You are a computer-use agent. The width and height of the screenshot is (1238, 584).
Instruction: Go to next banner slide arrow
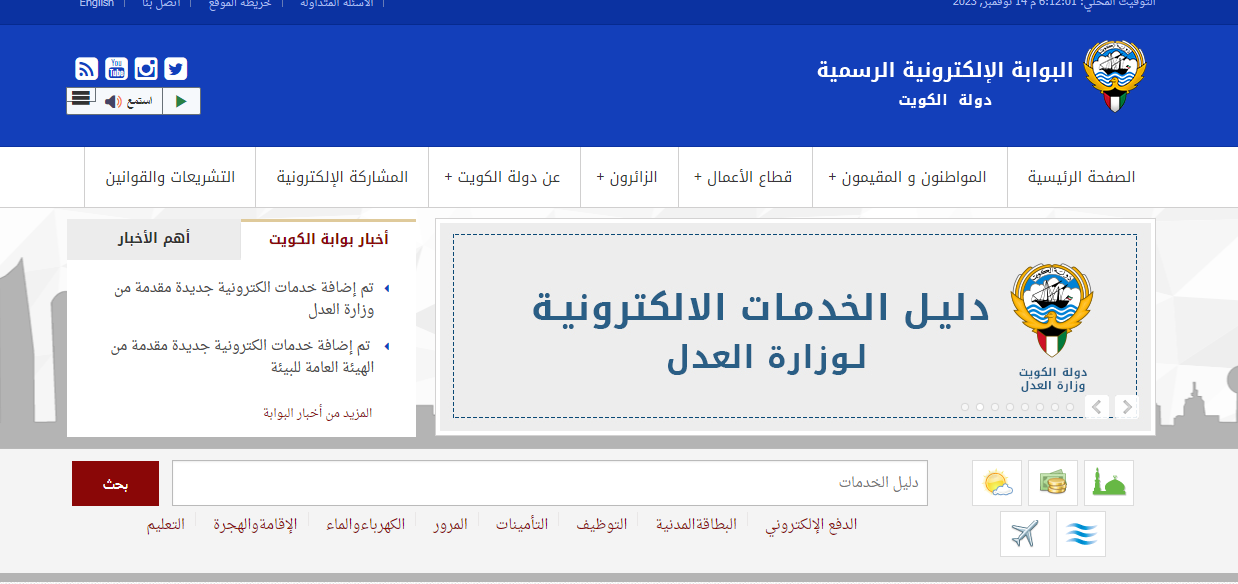pos(1127,407)
